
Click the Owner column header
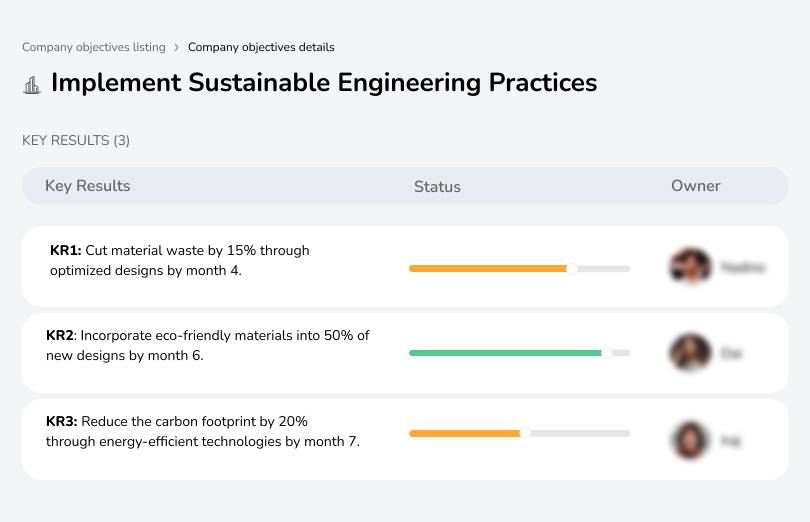(695, 186)
